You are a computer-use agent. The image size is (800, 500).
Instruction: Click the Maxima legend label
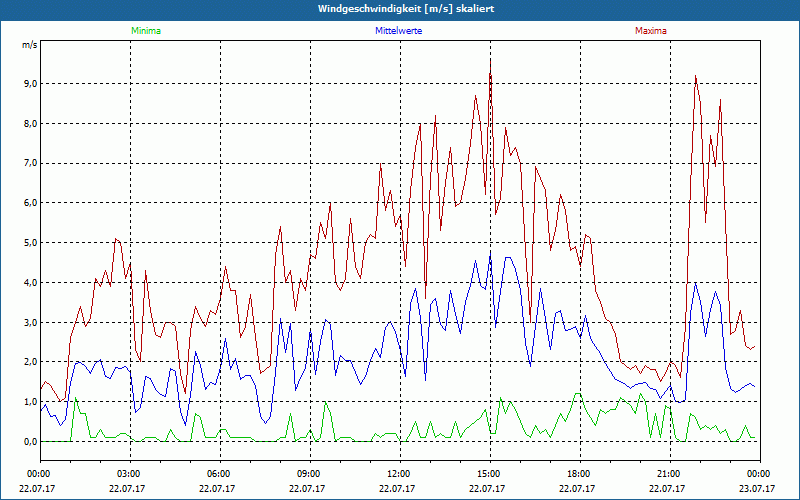pyautogui.click(x=651, y=31)
